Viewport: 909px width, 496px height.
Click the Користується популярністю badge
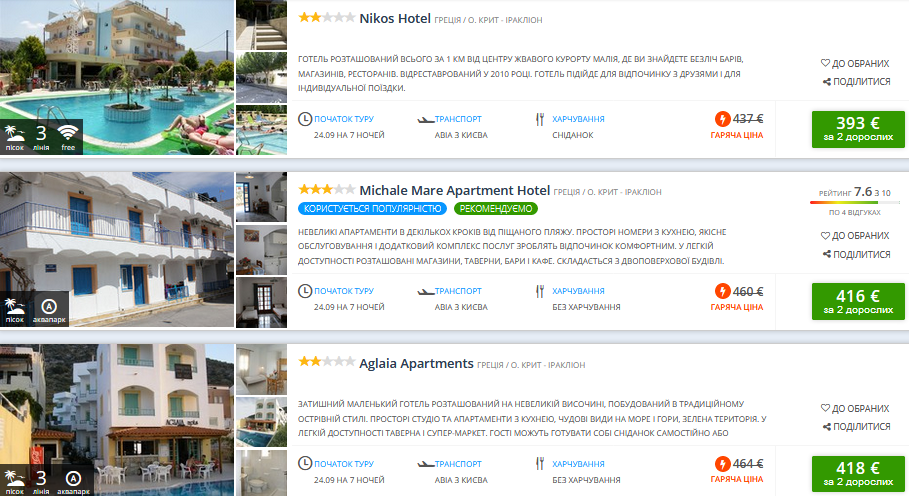point(373,209)
